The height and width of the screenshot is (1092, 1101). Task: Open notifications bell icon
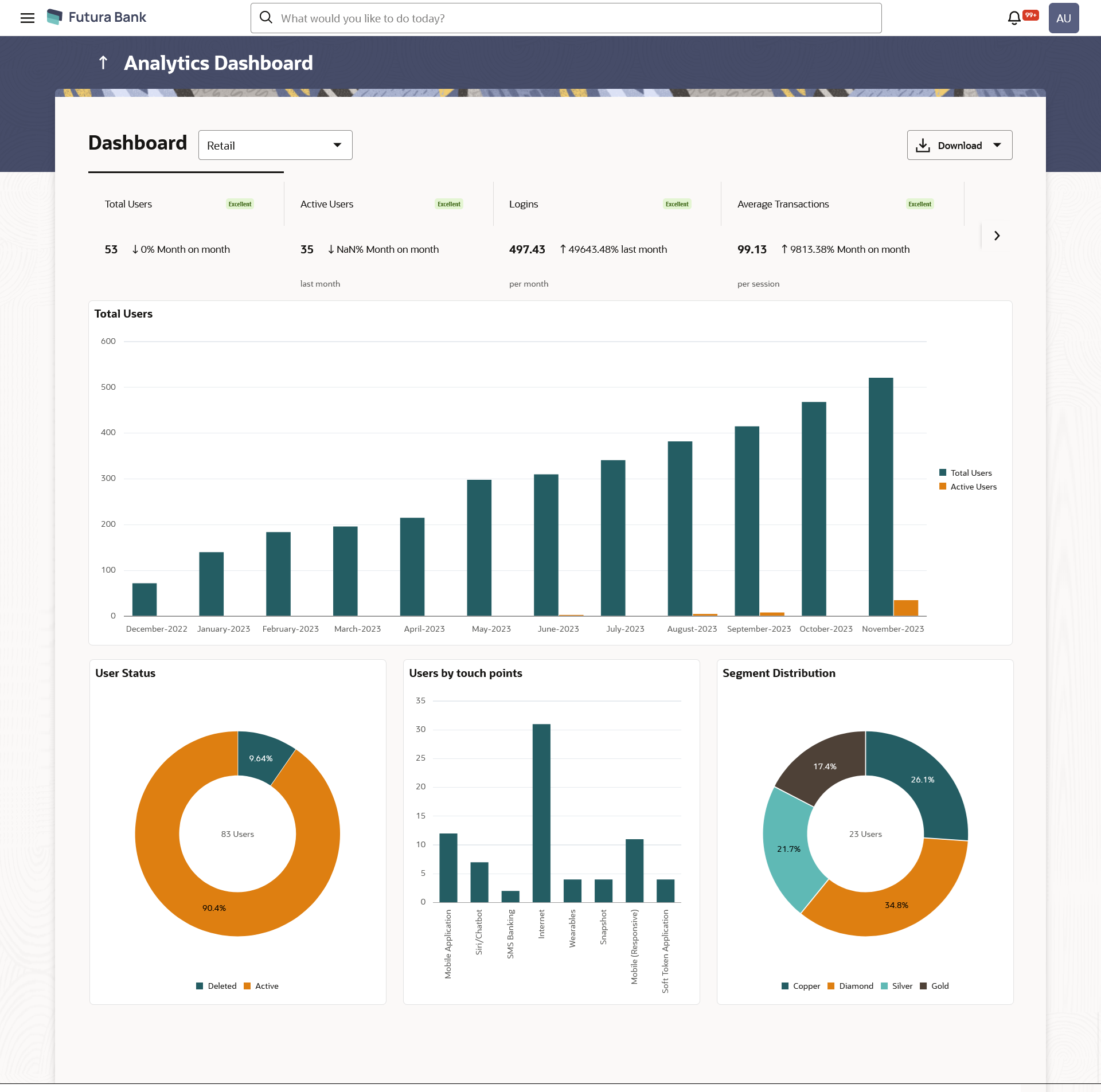click(x=1014, y=18)
